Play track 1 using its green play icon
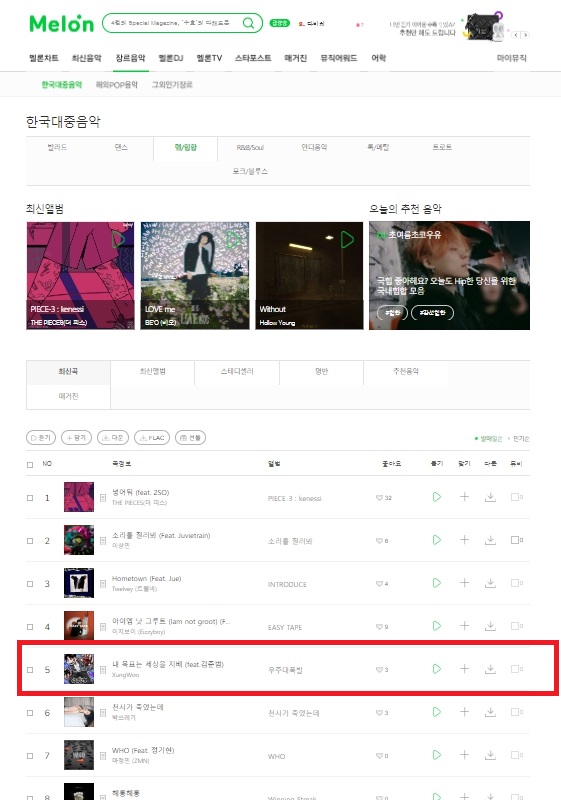Image resolution: width=561 pixels, height=800 pixels. pyautogui.click(x=437, y=497)
